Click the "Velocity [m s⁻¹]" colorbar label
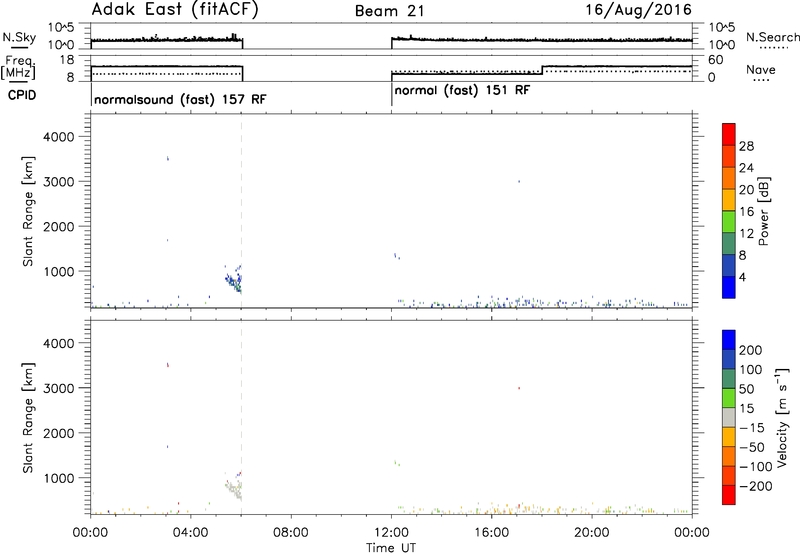The image size is (800, 554). pyautogui.click(x=782, y=418)
